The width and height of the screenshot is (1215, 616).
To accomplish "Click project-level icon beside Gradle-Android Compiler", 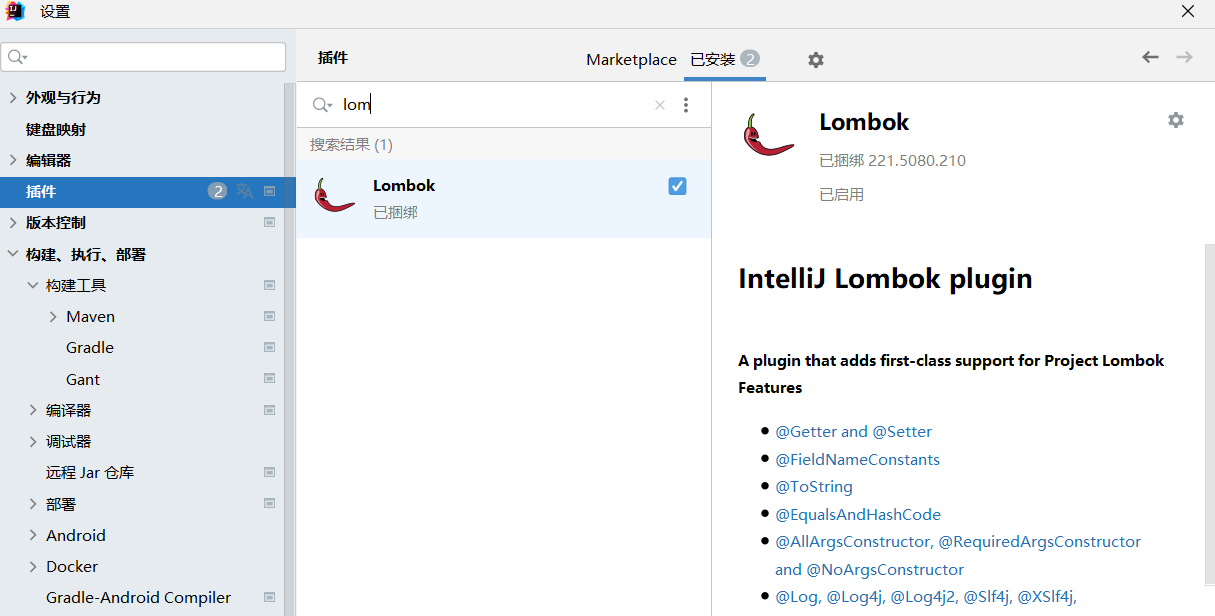I will [269, 597].
